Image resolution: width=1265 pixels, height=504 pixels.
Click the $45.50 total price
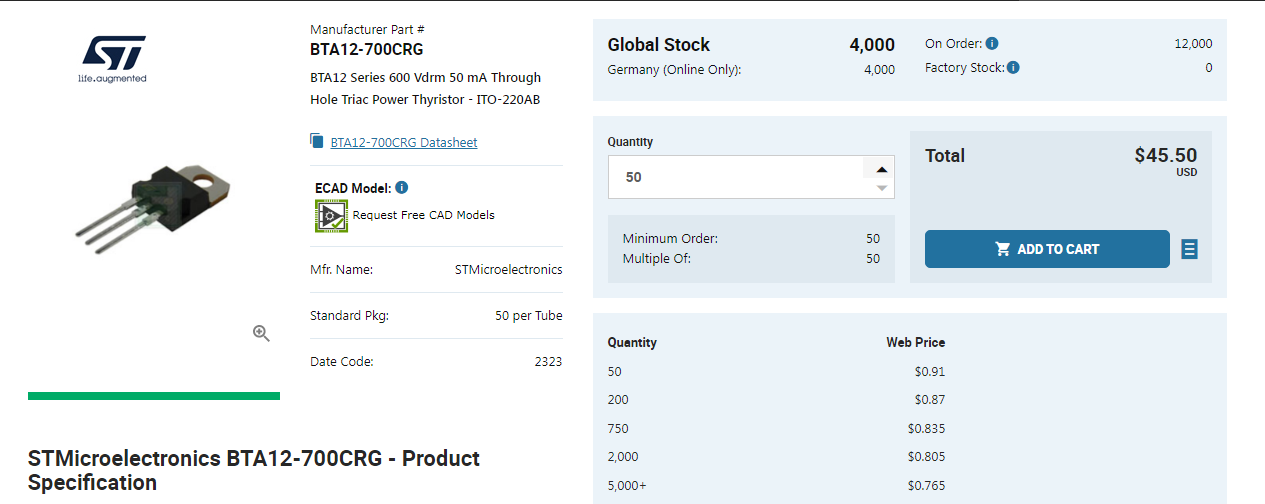1165,155
